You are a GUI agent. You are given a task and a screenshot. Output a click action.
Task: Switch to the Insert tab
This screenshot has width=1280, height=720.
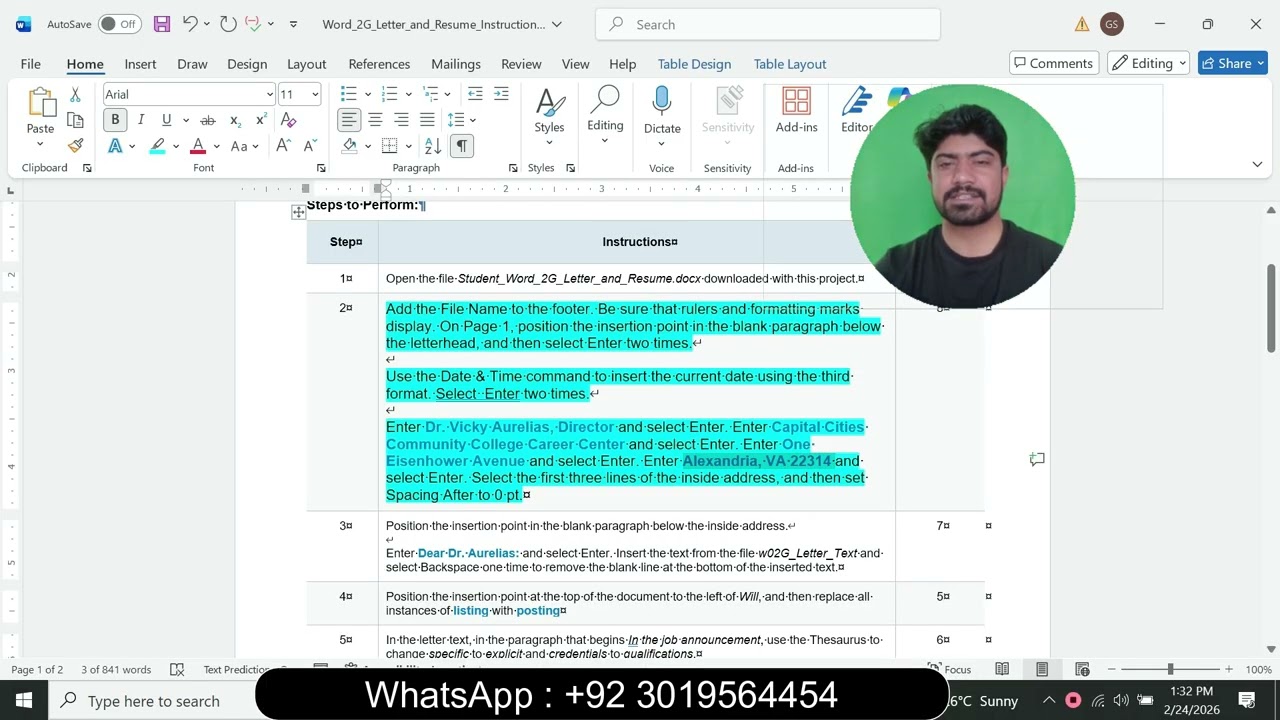tap(140, 63)
